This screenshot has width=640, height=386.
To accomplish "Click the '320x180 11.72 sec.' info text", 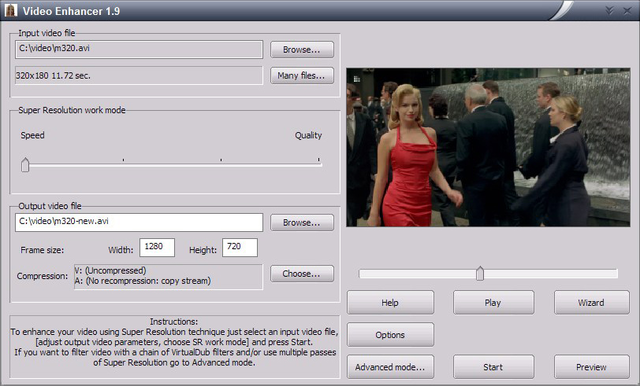I will click(53, 75).
